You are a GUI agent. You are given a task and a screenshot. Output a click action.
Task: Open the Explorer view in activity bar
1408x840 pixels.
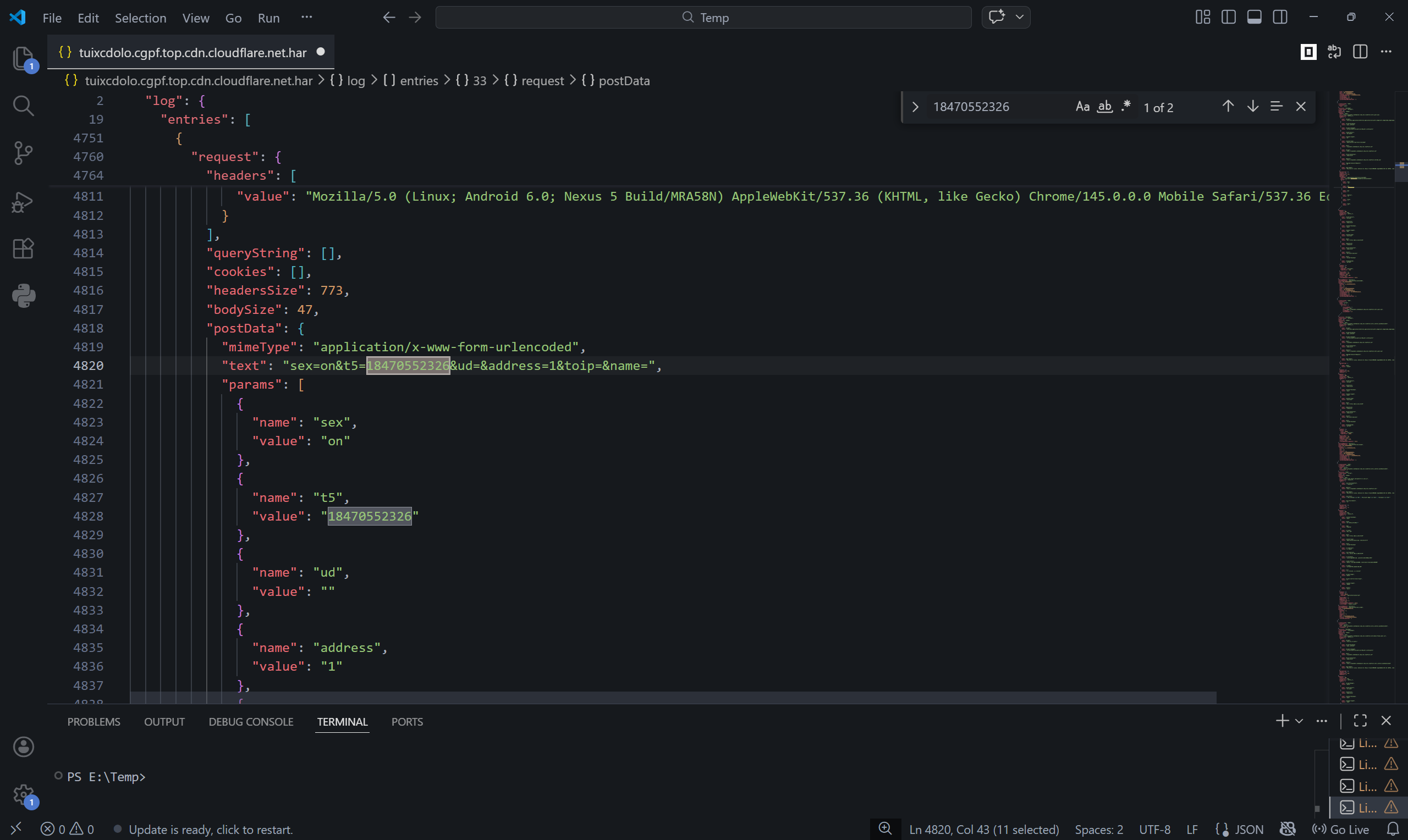pyautogui.click(x=23, y=58)
